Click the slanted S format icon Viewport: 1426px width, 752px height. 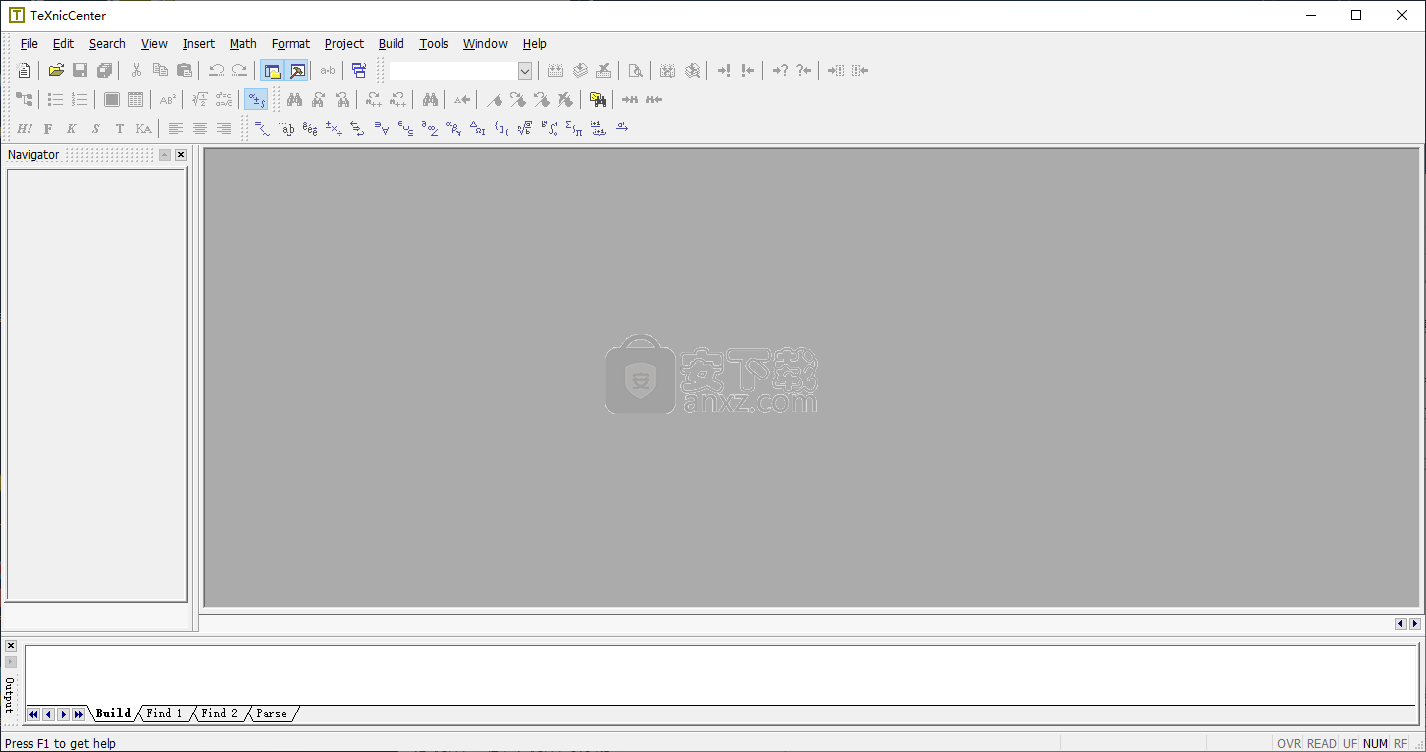click(x=96, y=129)
